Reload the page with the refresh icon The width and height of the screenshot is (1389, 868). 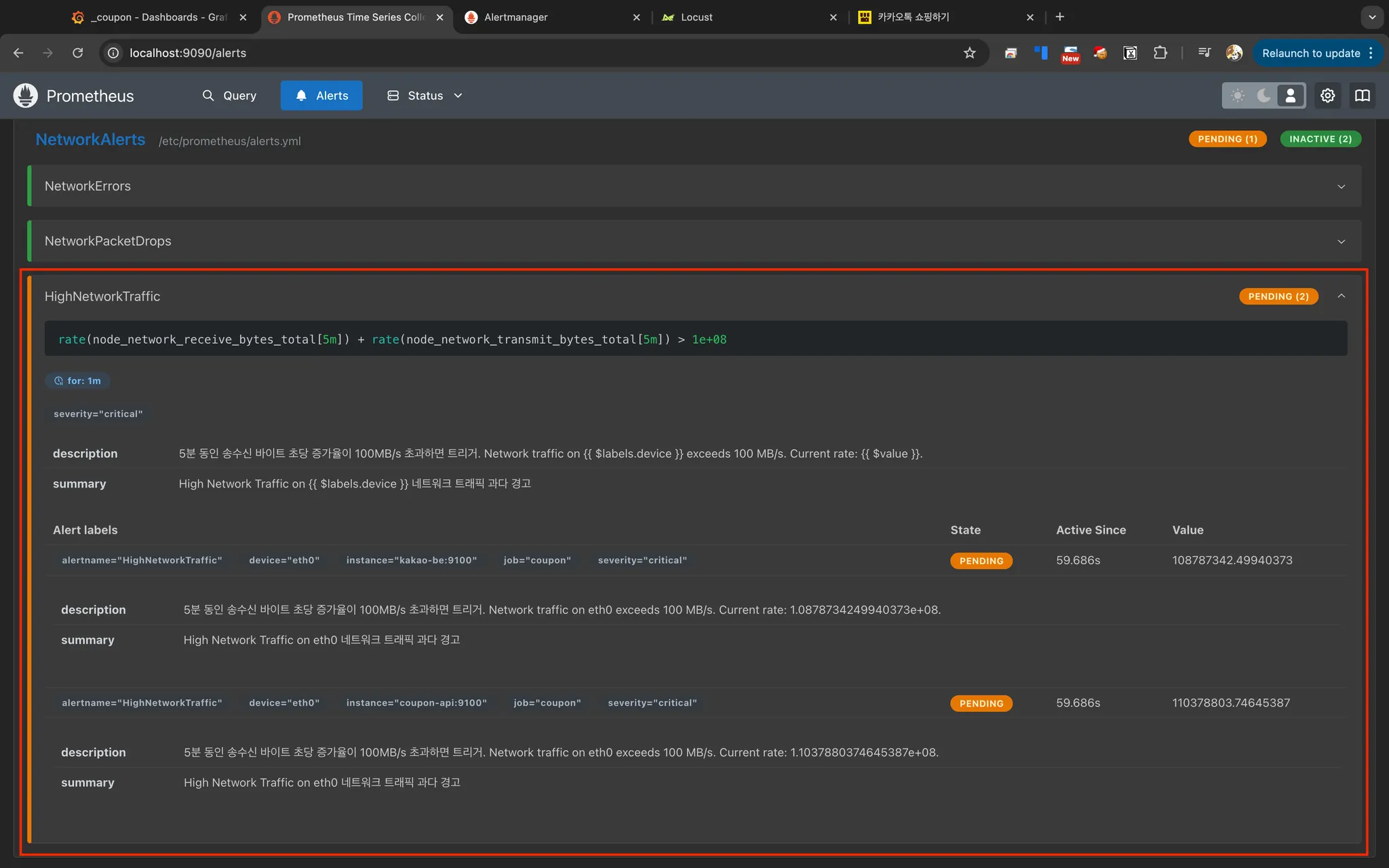(78, 53)
